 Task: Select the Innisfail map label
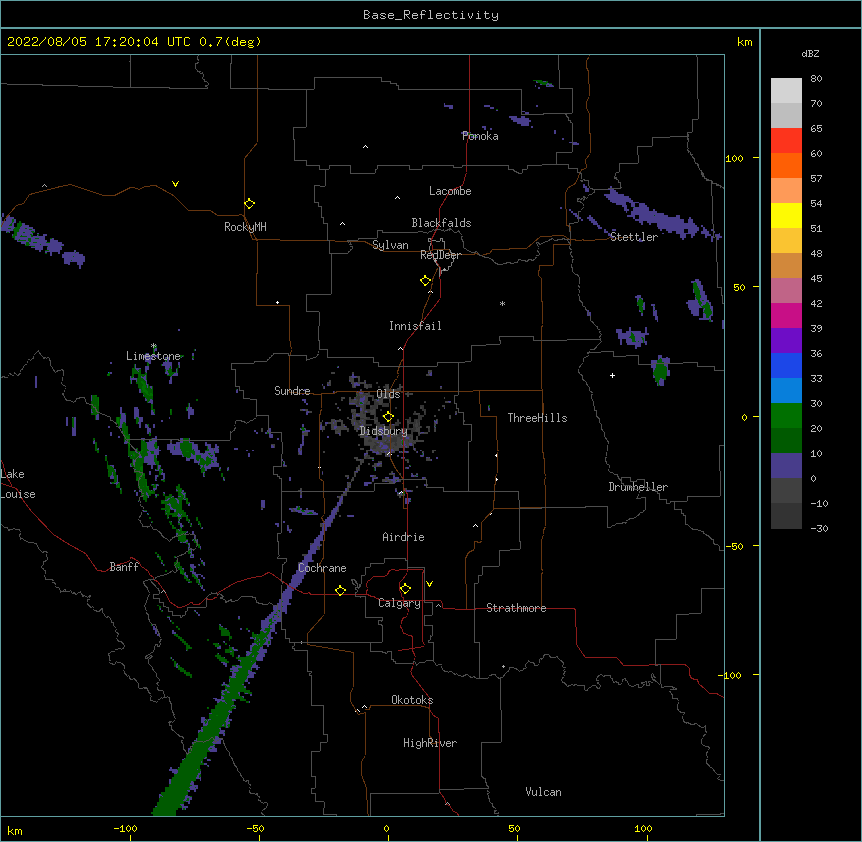click(415, 326)
